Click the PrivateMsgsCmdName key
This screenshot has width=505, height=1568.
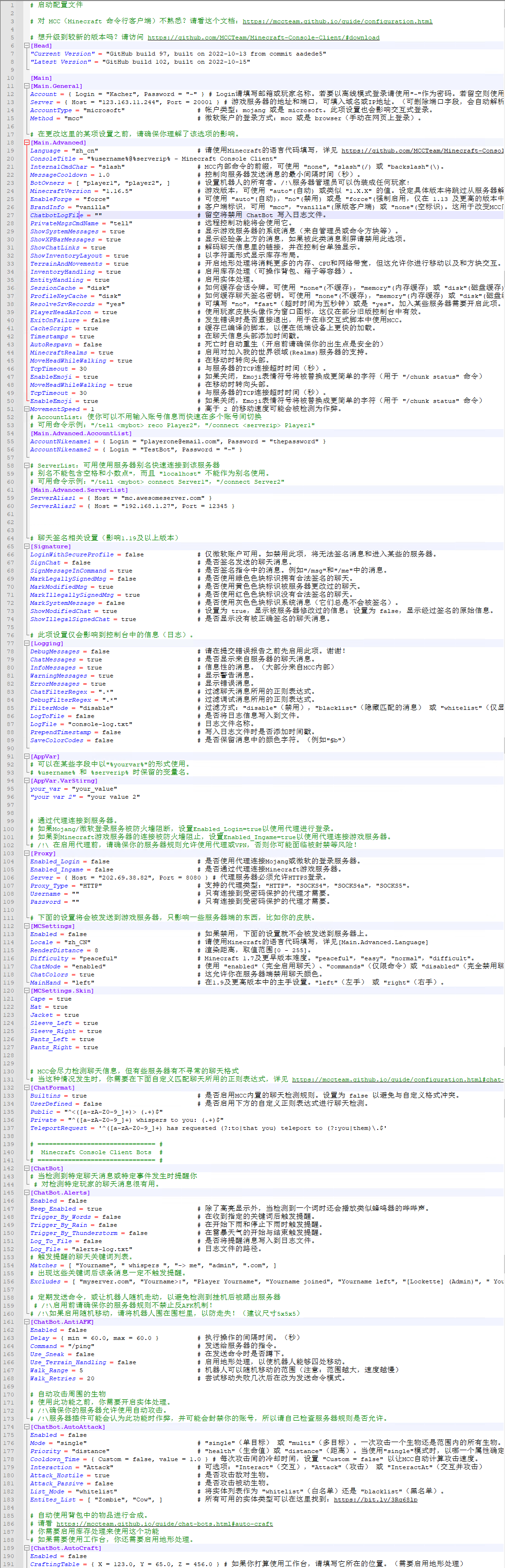[65, 223]
